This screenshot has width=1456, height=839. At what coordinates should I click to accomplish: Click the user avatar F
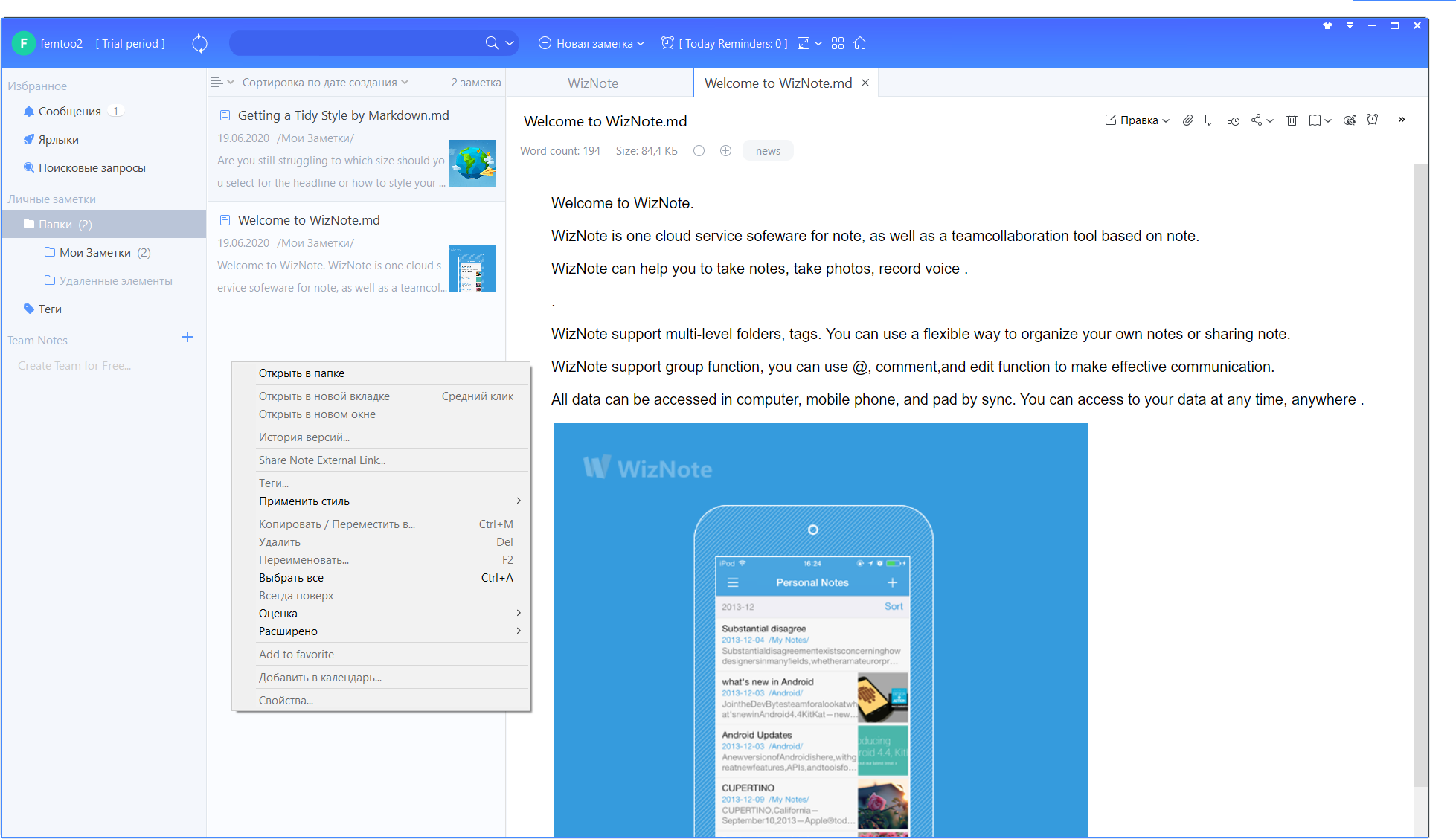click(24, 43)
